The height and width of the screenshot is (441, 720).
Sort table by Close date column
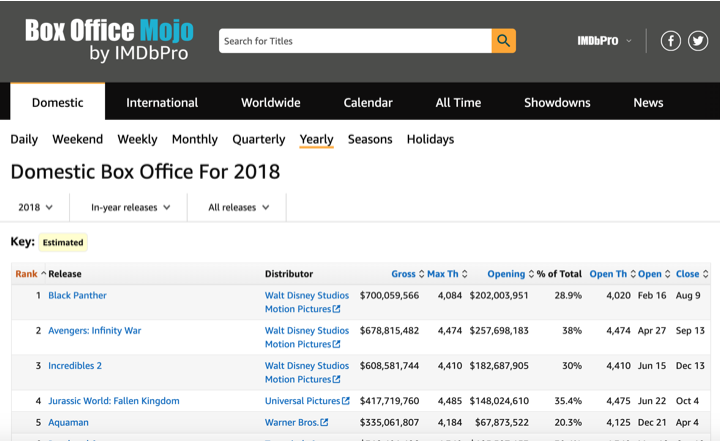coord(692,274)
